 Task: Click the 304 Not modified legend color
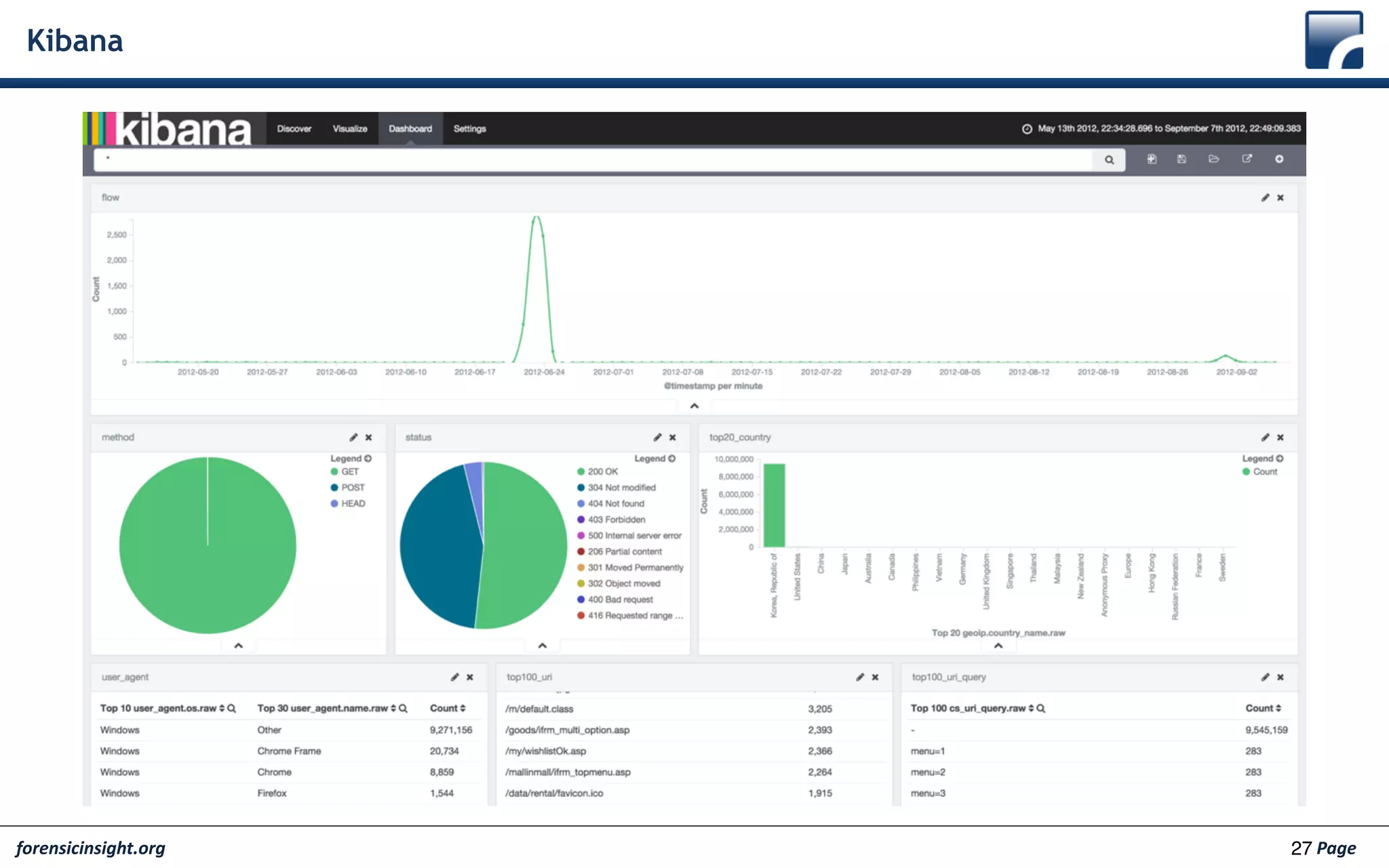pos(581,488)
